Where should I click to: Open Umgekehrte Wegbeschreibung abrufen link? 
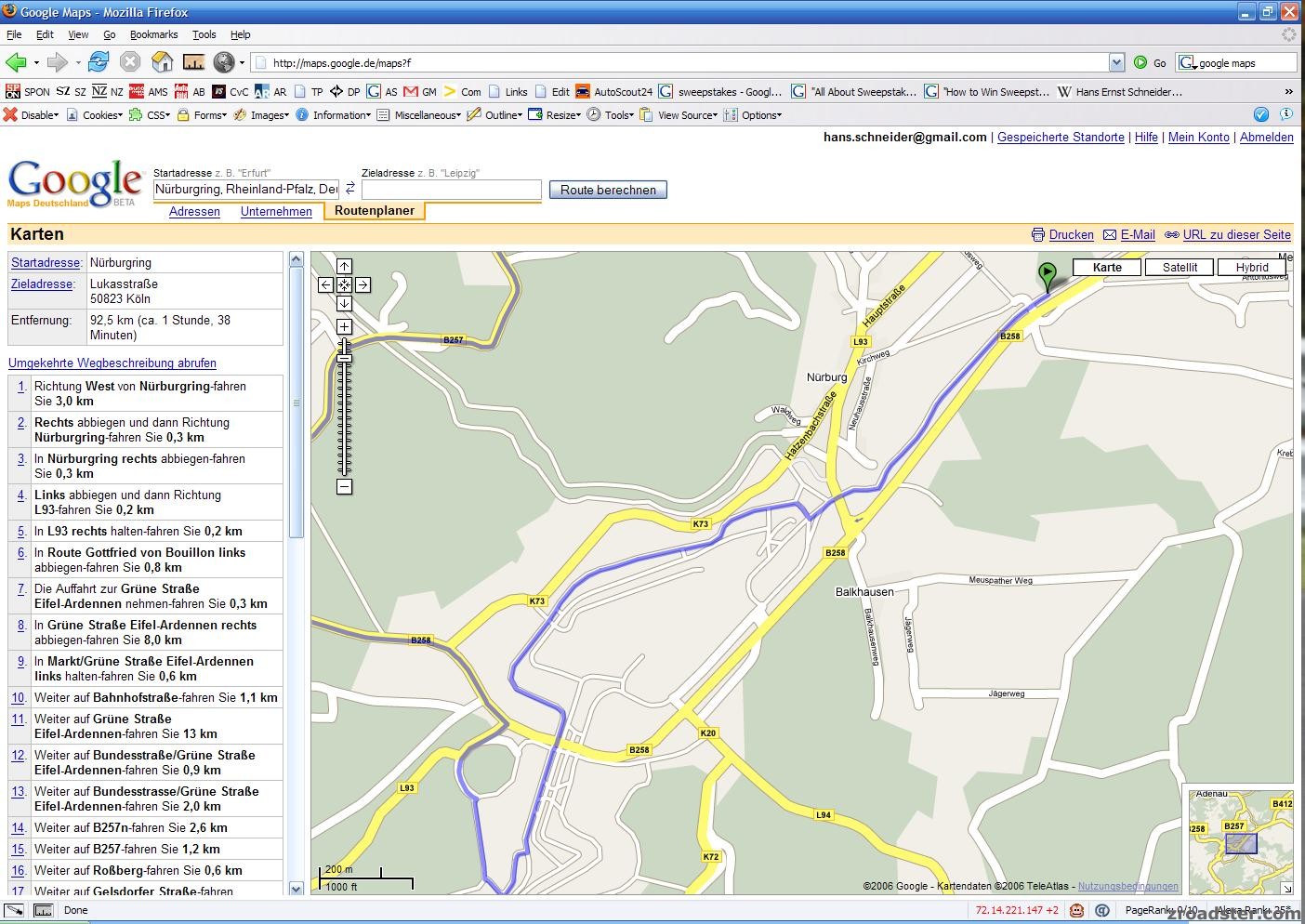(x=112, y=363)
